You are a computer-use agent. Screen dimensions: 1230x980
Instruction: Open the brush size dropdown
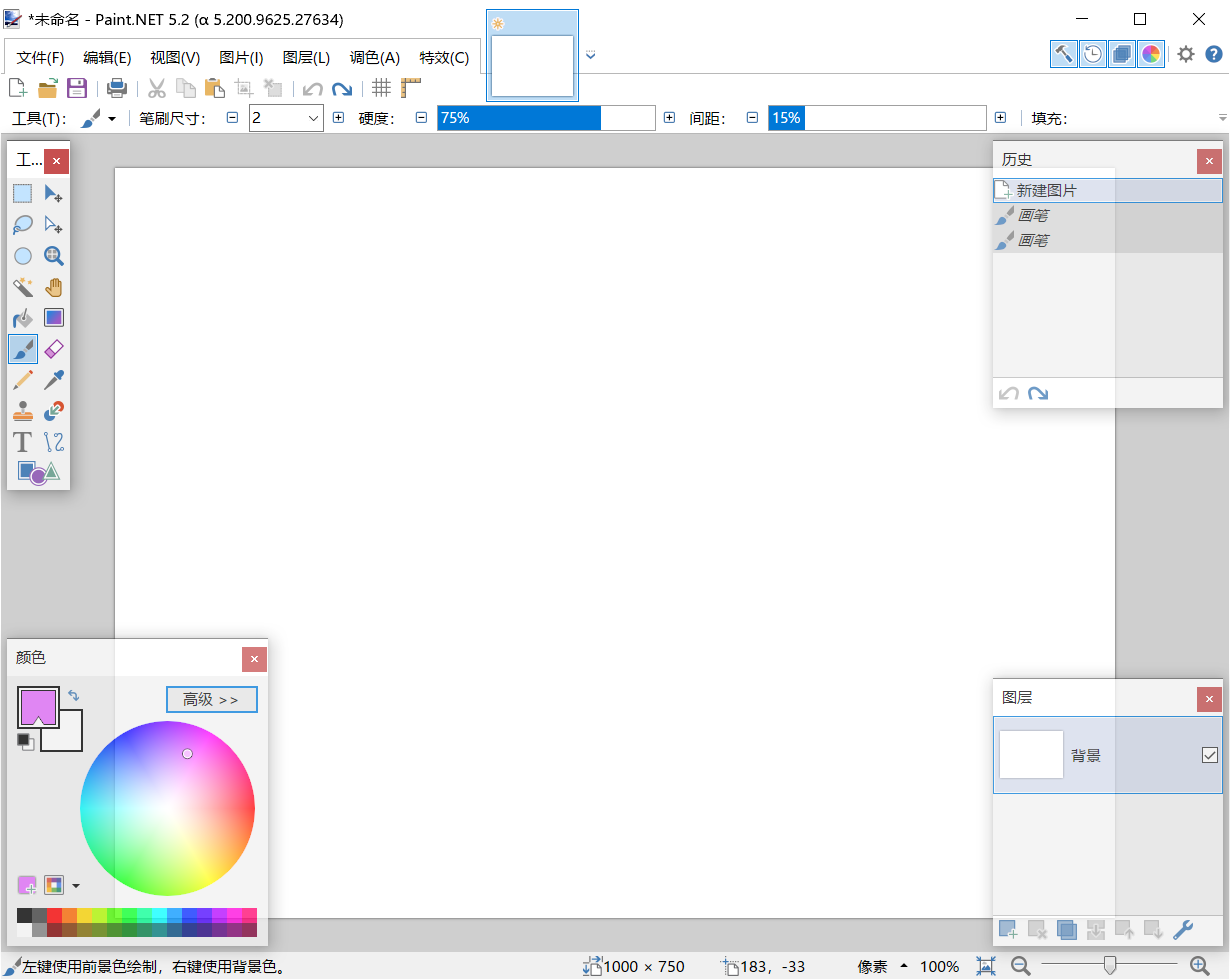tap(314, 118)
